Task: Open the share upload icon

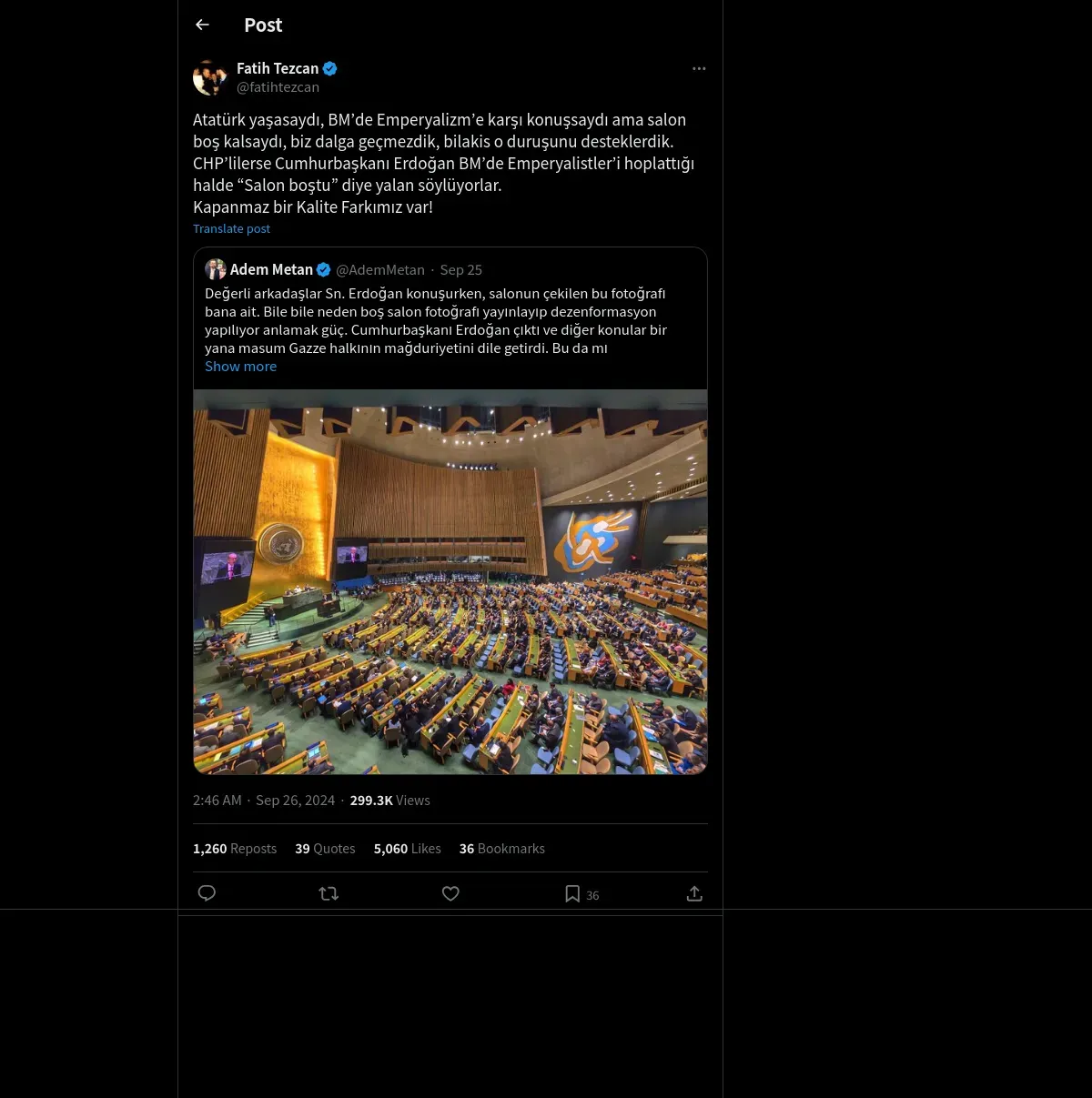Action: pyautogui.click(x=694, y=893)
